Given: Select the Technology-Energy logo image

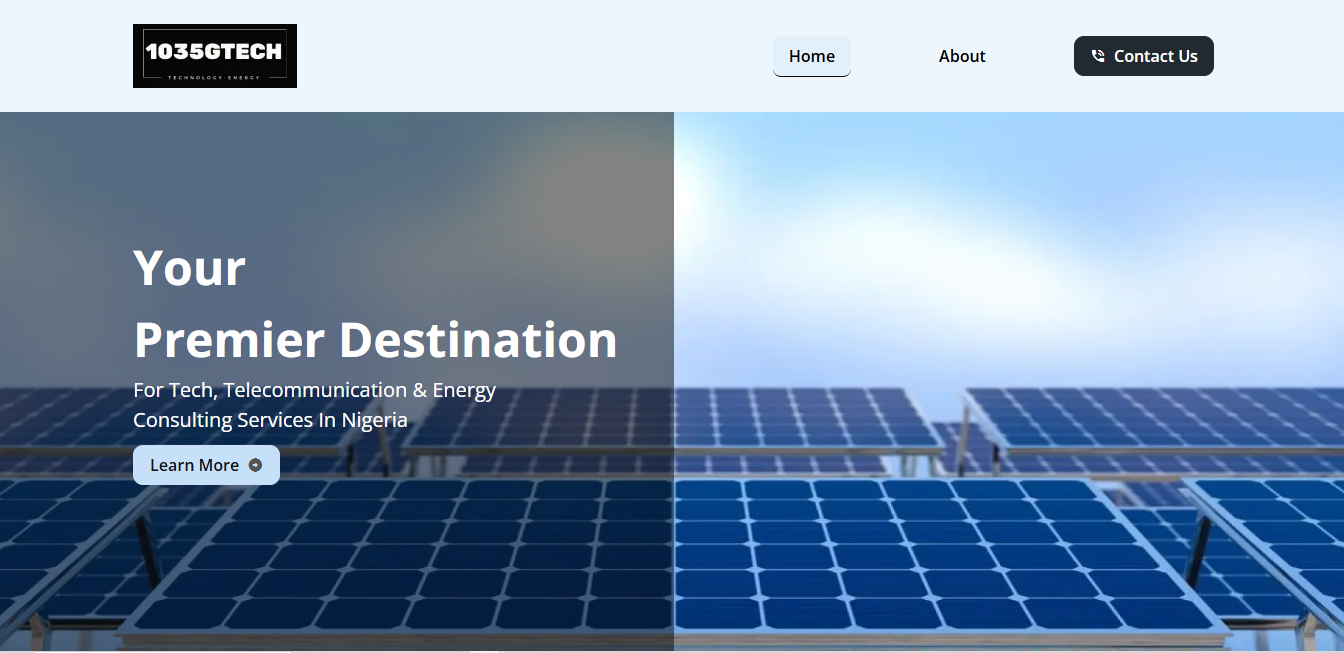Looking at the screenshot, I should (x=214, y=55).
